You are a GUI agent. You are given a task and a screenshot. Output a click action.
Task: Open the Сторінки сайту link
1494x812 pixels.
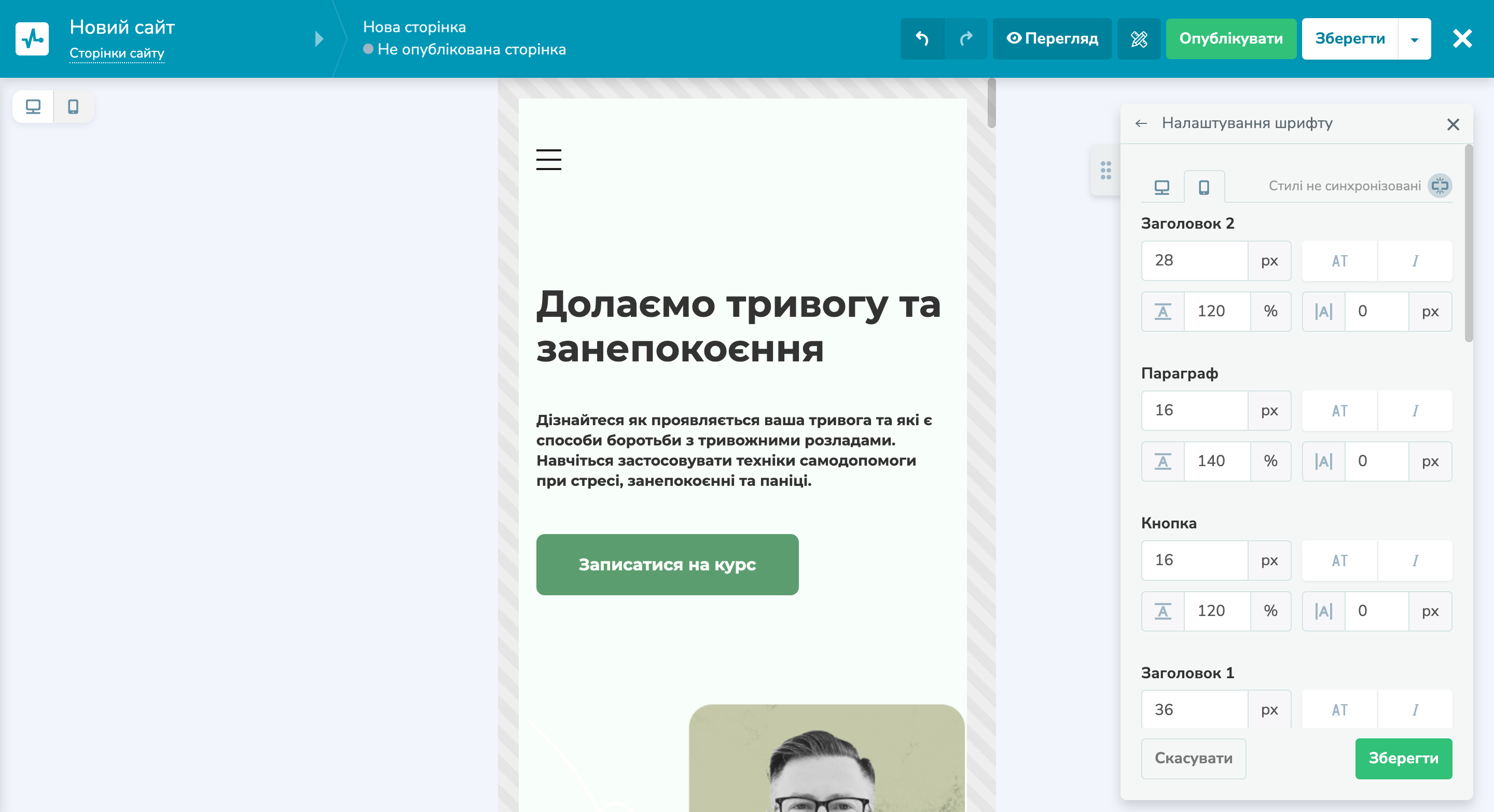[117, 53]
